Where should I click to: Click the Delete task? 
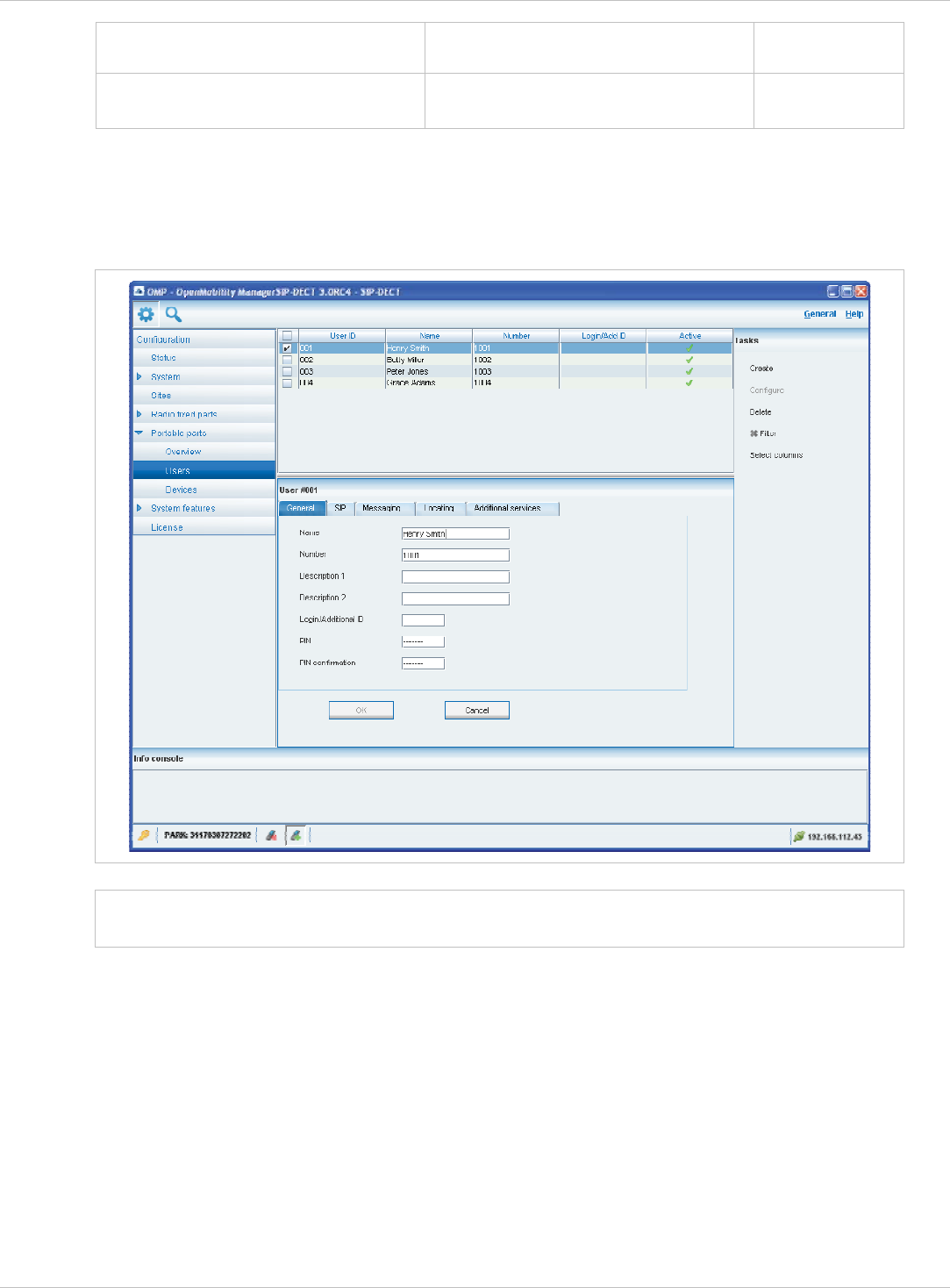(761, 412)
